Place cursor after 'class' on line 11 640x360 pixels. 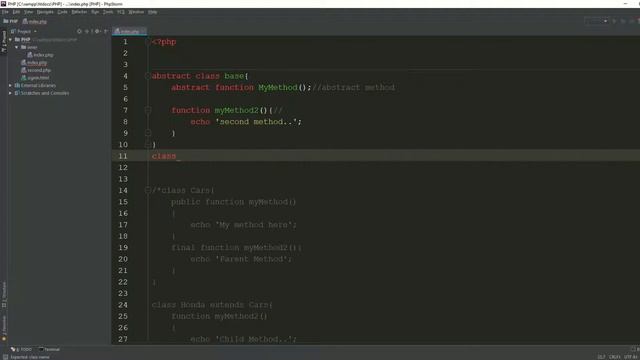[177, 156]
